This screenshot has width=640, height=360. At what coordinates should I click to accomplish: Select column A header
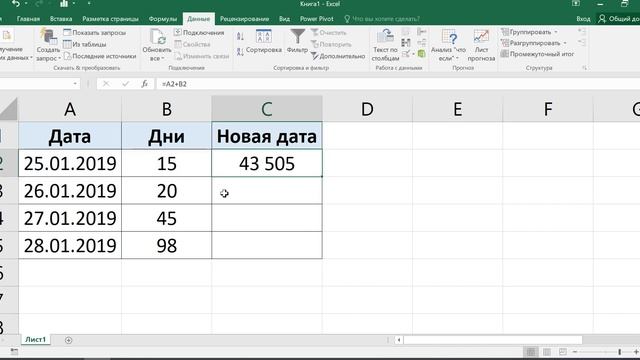pyautogui.click(x=70, y=109)
